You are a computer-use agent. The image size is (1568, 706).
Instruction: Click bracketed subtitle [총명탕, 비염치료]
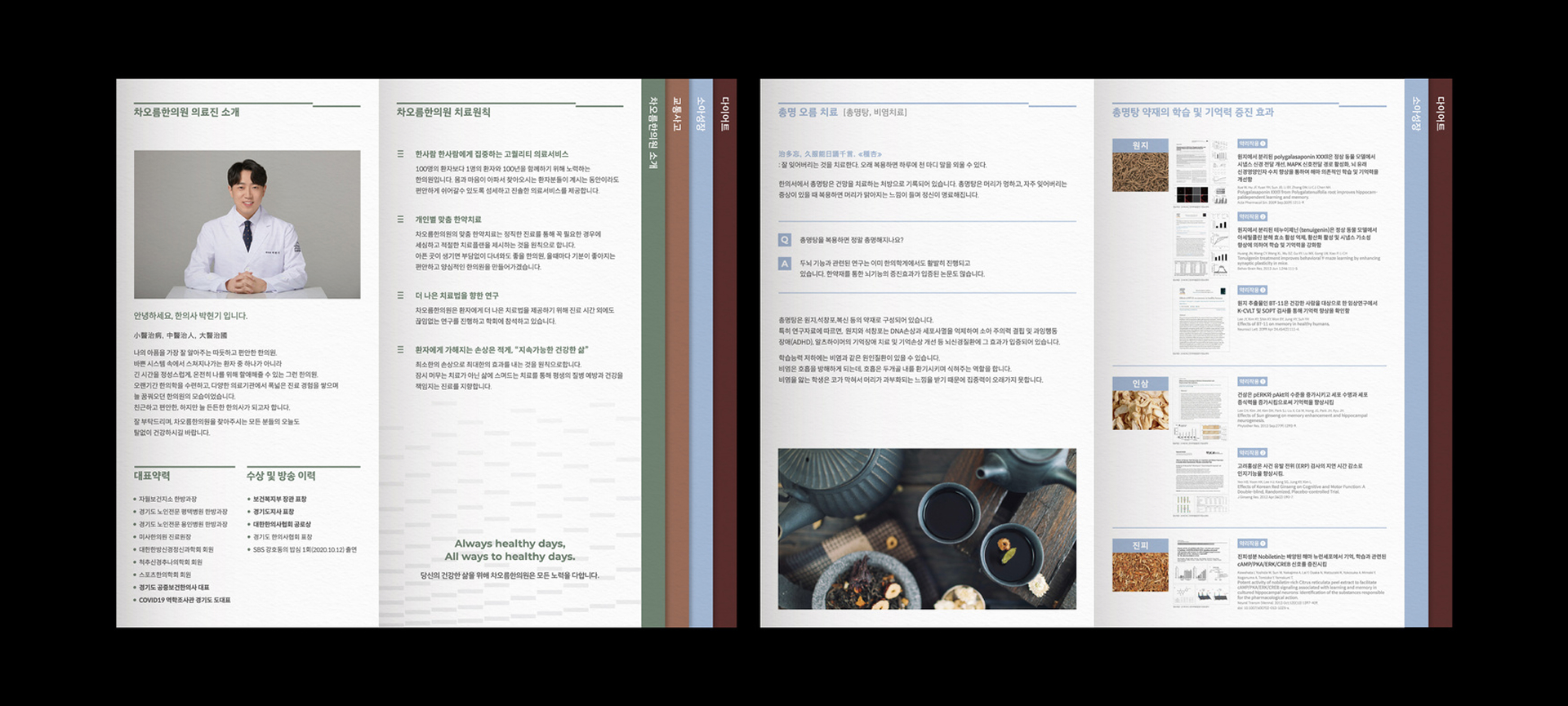click(x=875, y=113)
